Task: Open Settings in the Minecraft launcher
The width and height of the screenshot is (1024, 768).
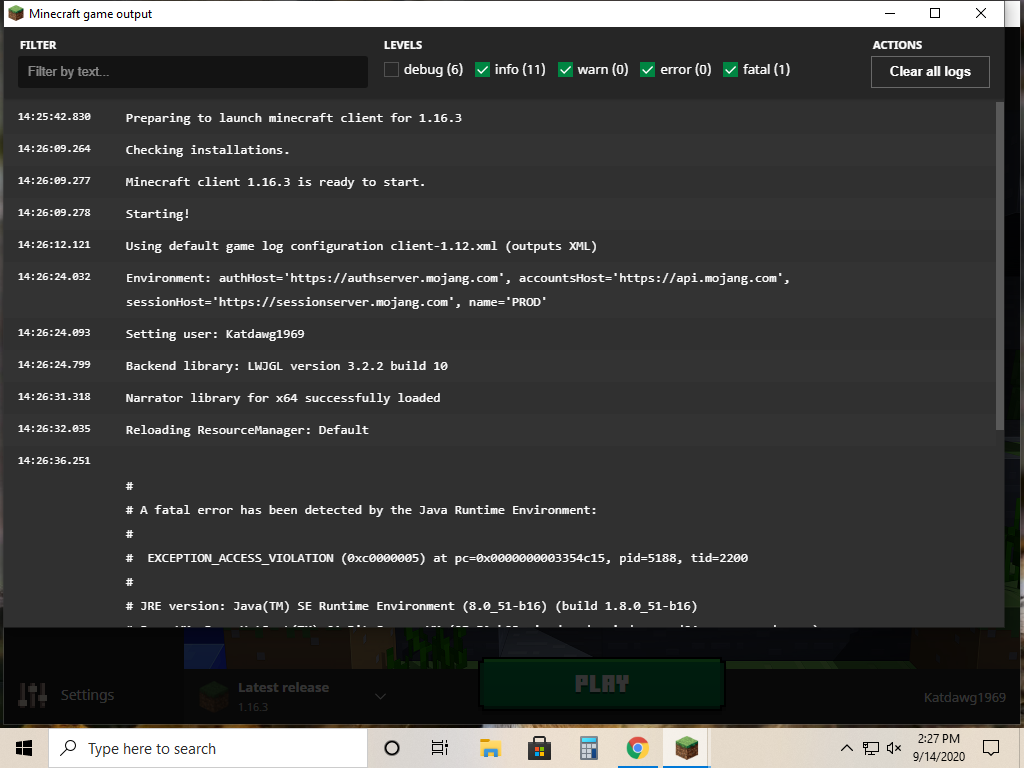Action: (66, 695)
